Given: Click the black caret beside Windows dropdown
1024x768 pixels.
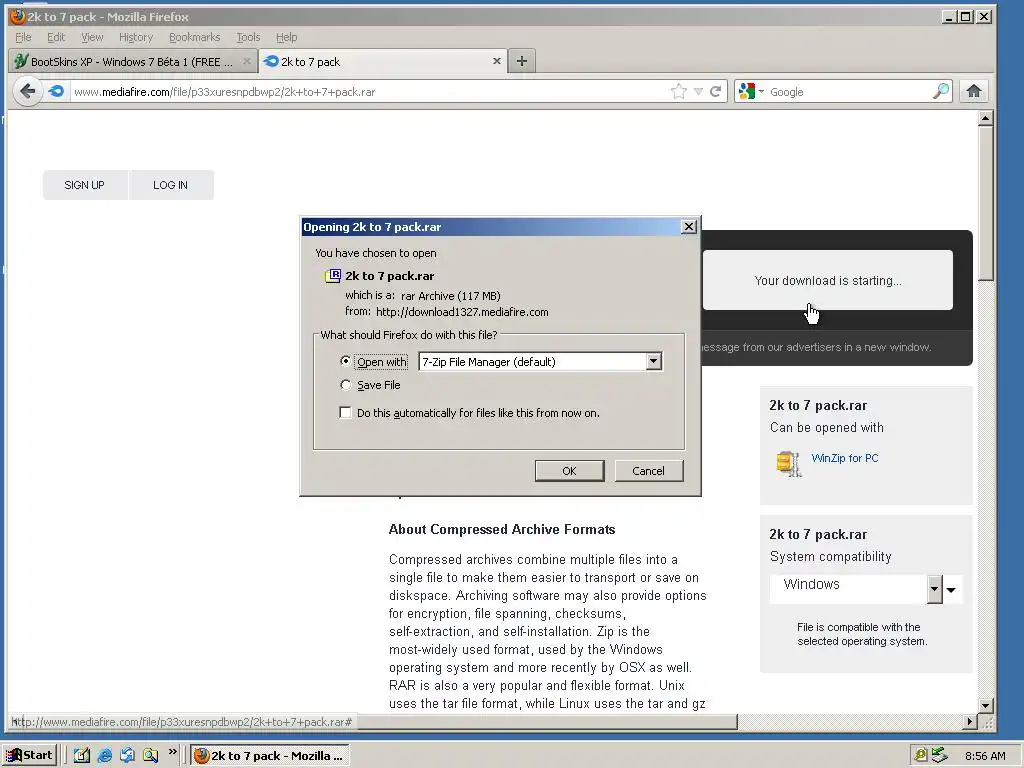Looking at the screenshot, I should click(x=952, y=590).
